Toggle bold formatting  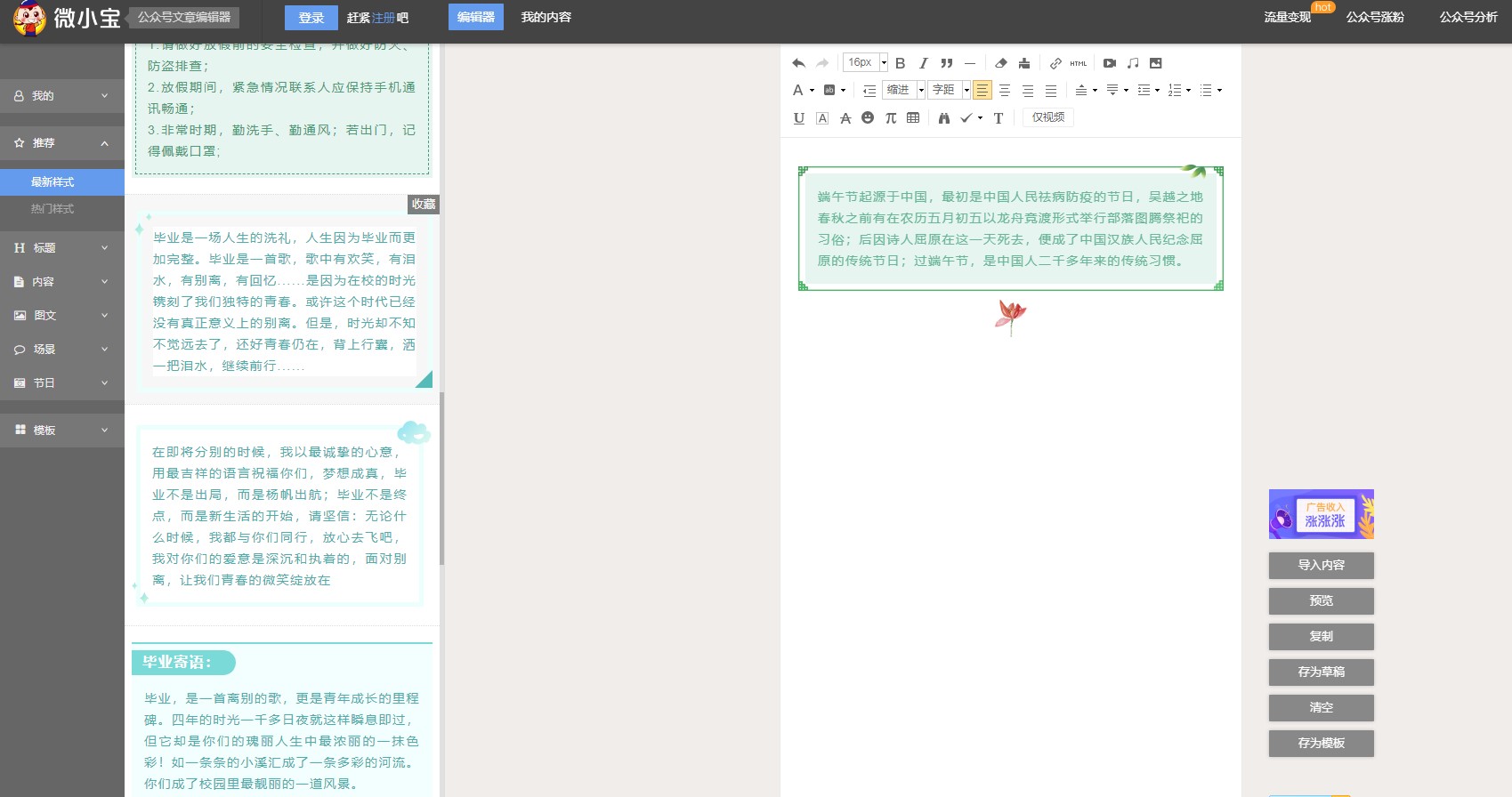(x=900, y=63)
